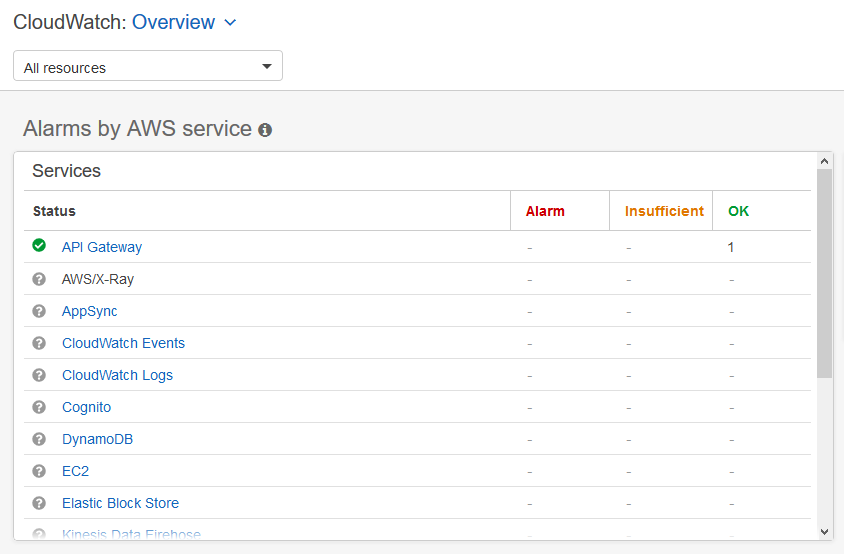Click the info icon beside Alarms by AWS service
This screenshot has height=554, width=844.
[265, 130]
